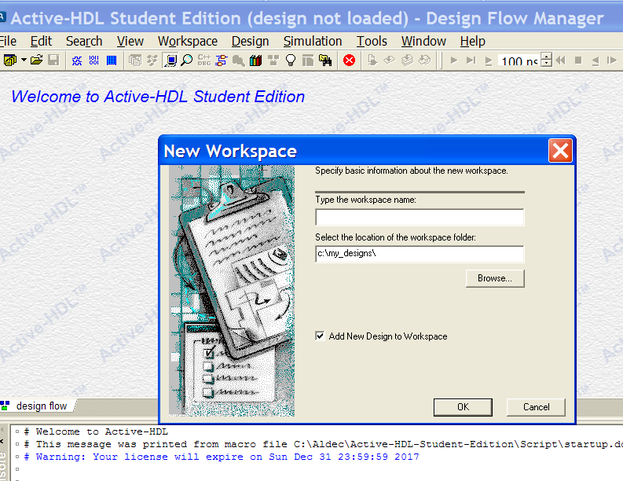Click the yellow folder with binoculars icon
The height and width of the screenshot is (481, 623).
[325, 60]
